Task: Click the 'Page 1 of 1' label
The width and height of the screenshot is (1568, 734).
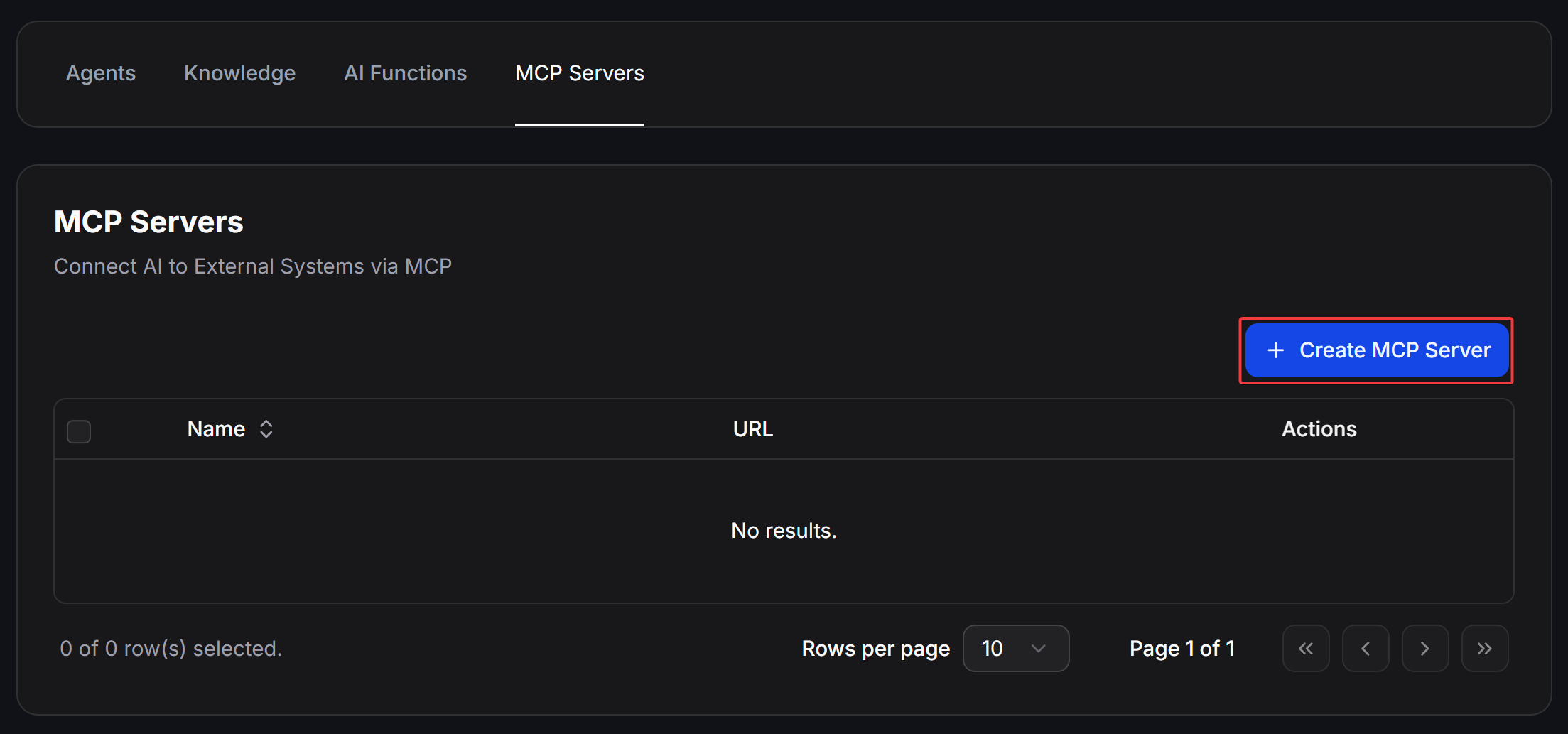Action: 1182,649
